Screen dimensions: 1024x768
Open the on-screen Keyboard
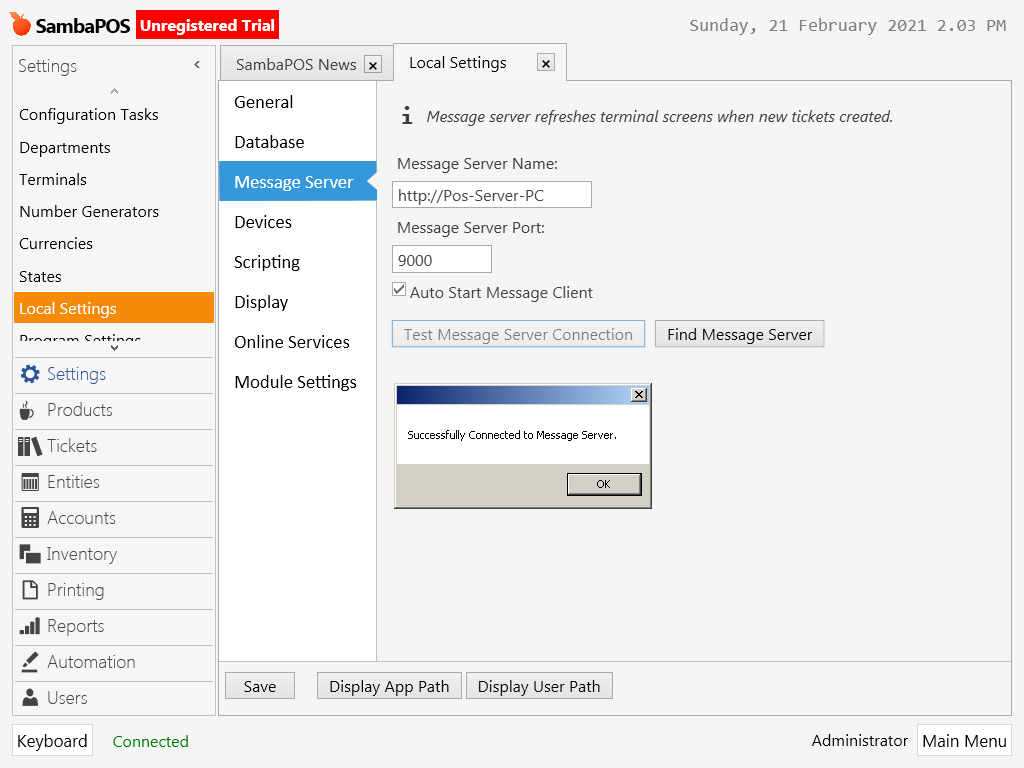[x=52, y=741]
